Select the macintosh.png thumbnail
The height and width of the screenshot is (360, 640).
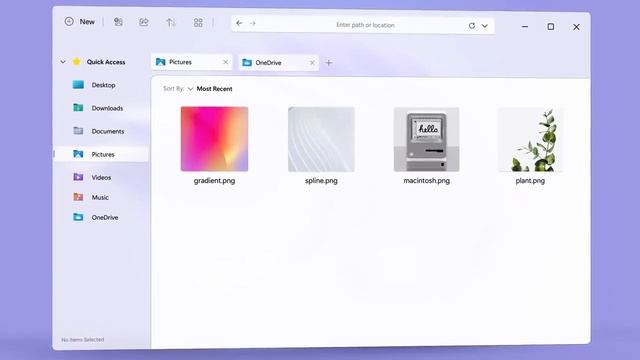(x=427, y=139)
